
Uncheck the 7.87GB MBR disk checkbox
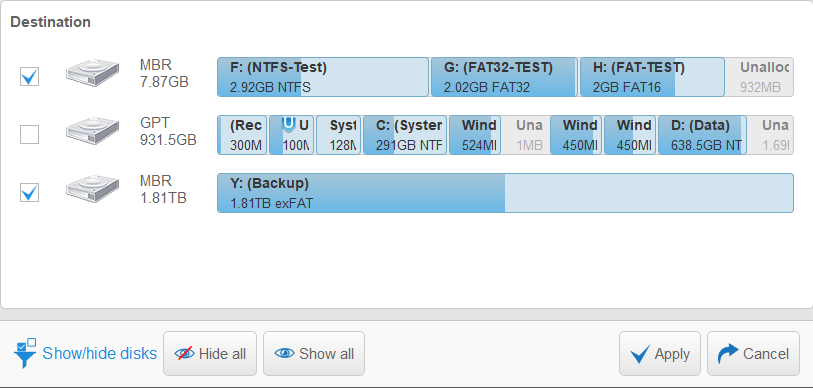coord(29,77)
